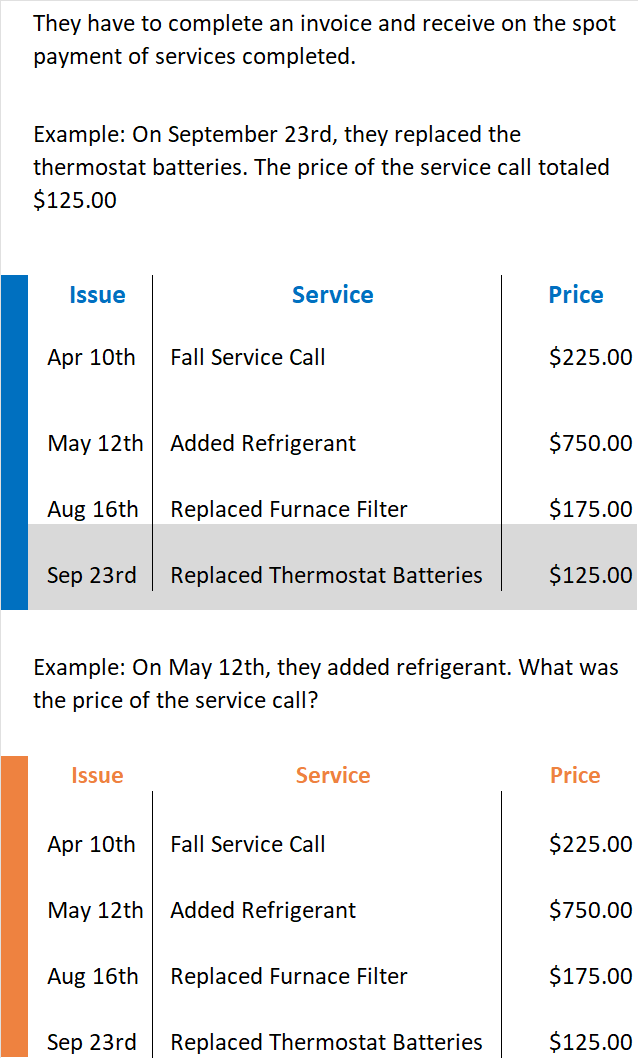
Task: Click "Replaced Thermostat Batteries" in the gray highlighted row
Action: (x=326, y=575)
